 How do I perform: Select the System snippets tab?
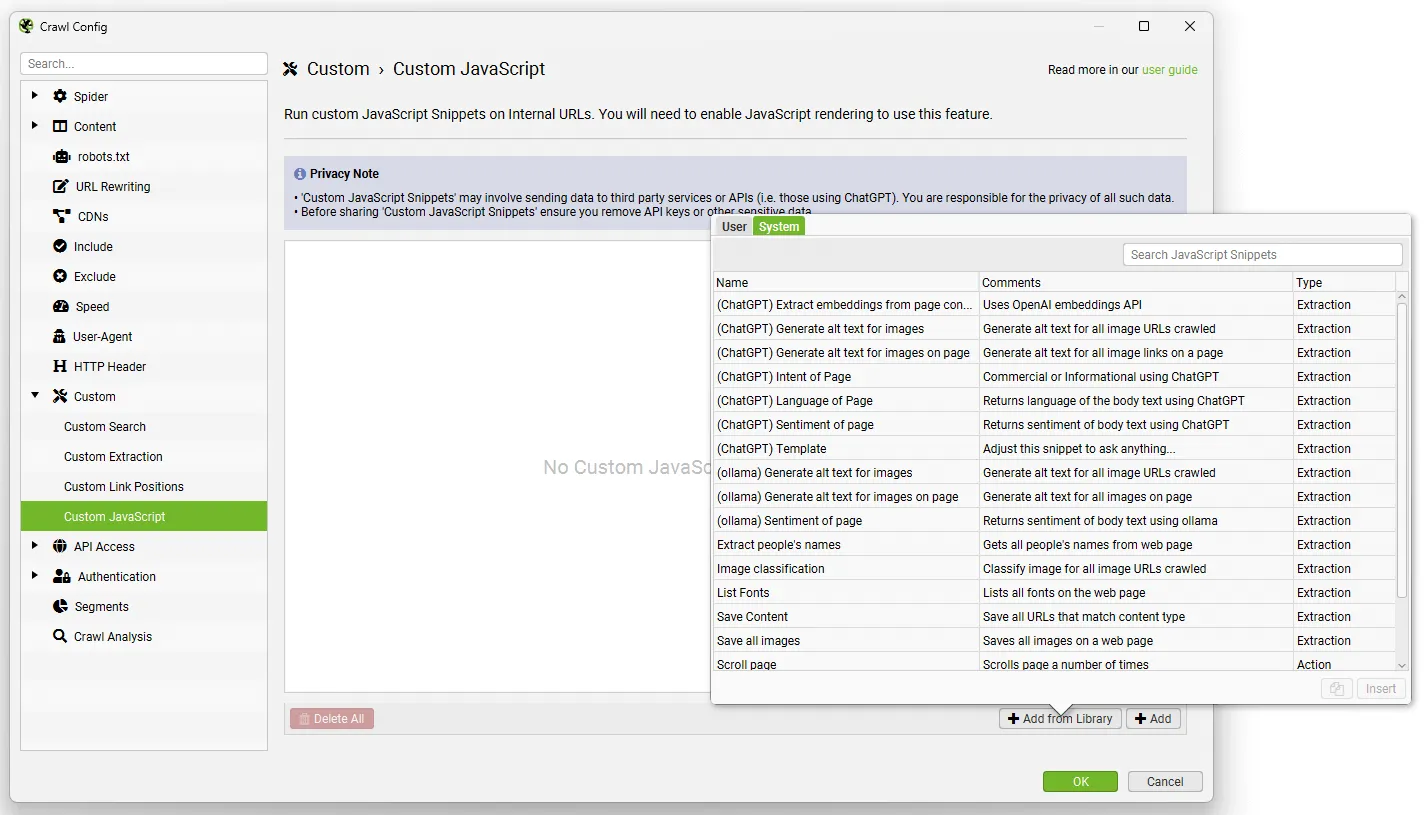[778, 227]
